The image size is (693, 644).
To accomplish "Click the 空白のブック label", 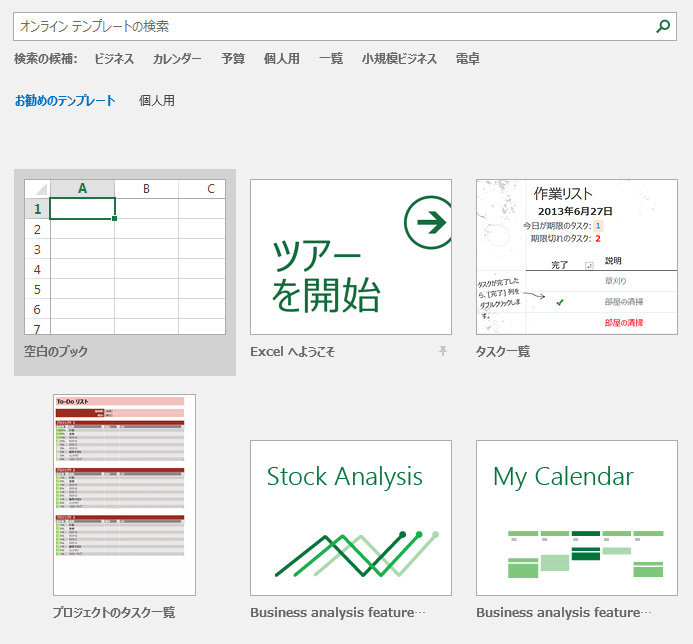I will 56,351.
